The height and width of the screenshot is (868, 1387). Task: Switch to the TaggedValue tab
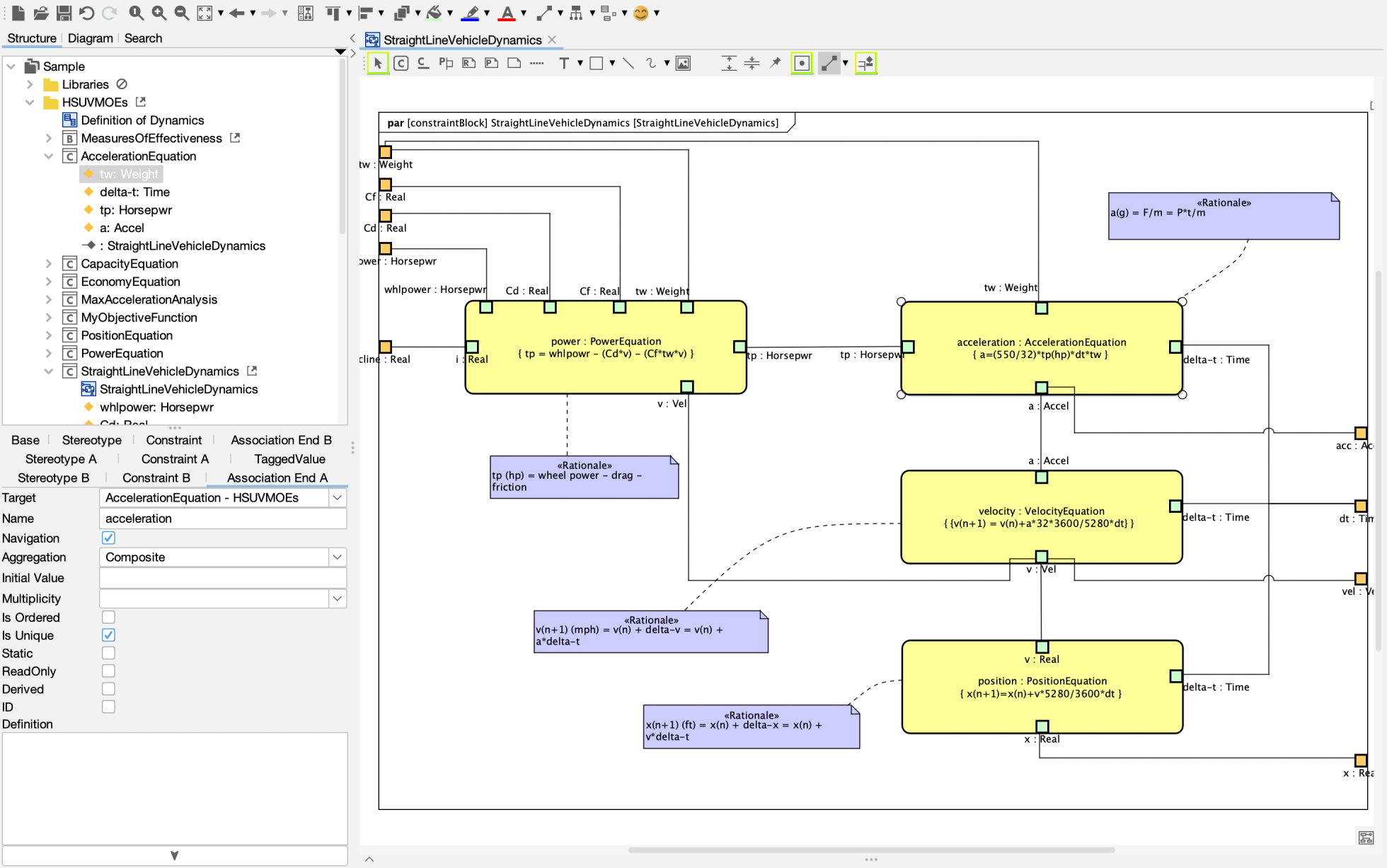point(289,459)
